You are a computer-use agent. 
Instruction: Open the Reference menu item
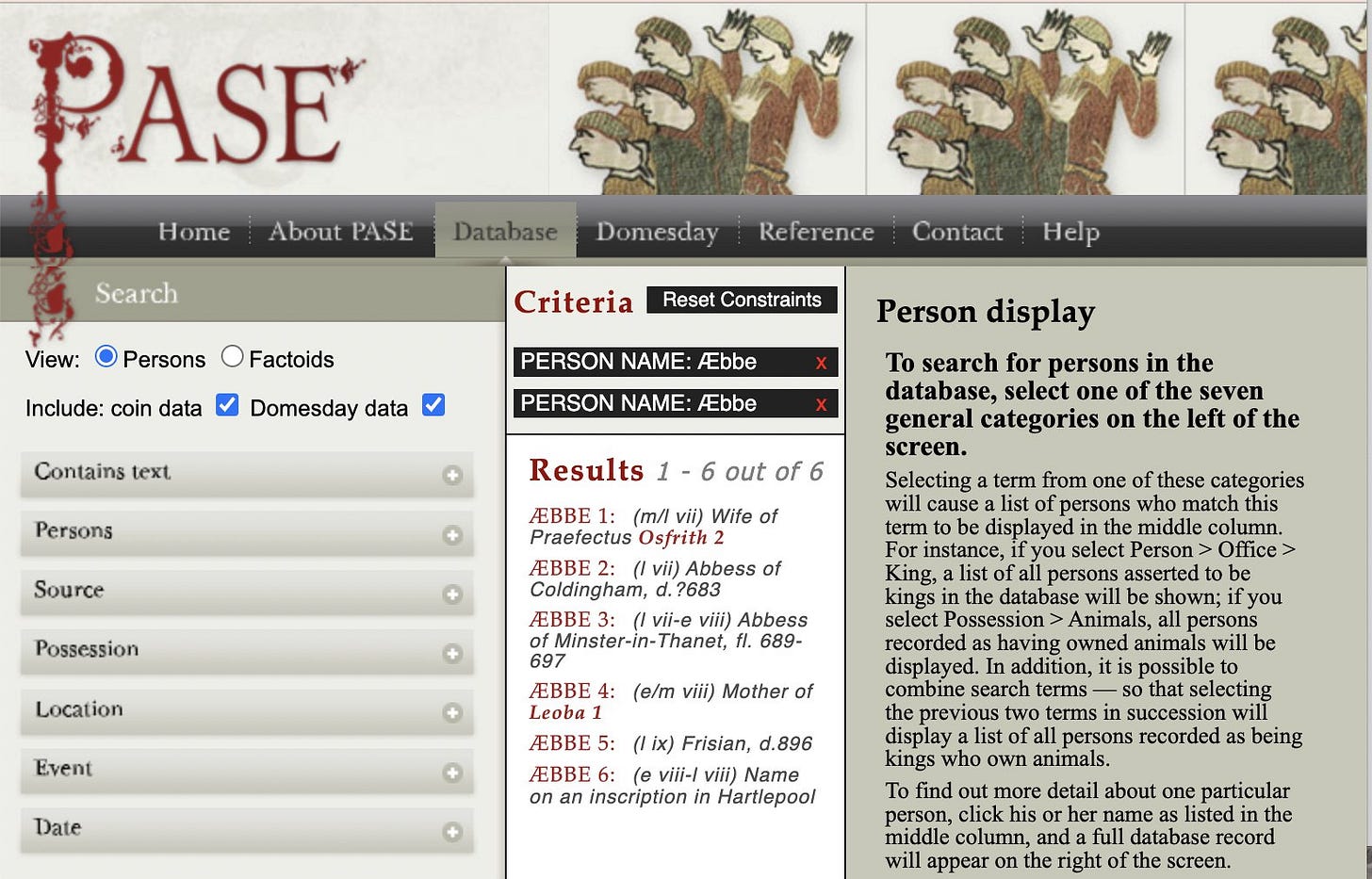[816, 231]
